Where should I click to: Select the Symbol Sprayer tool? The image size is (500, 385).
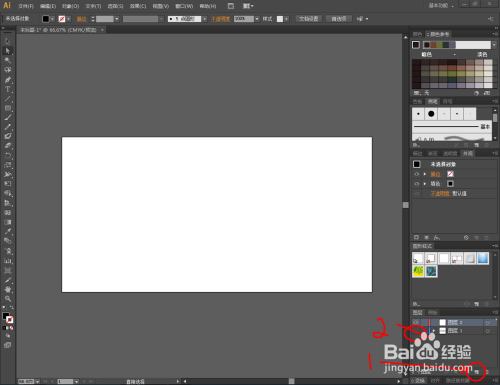[x=7, y=251]
